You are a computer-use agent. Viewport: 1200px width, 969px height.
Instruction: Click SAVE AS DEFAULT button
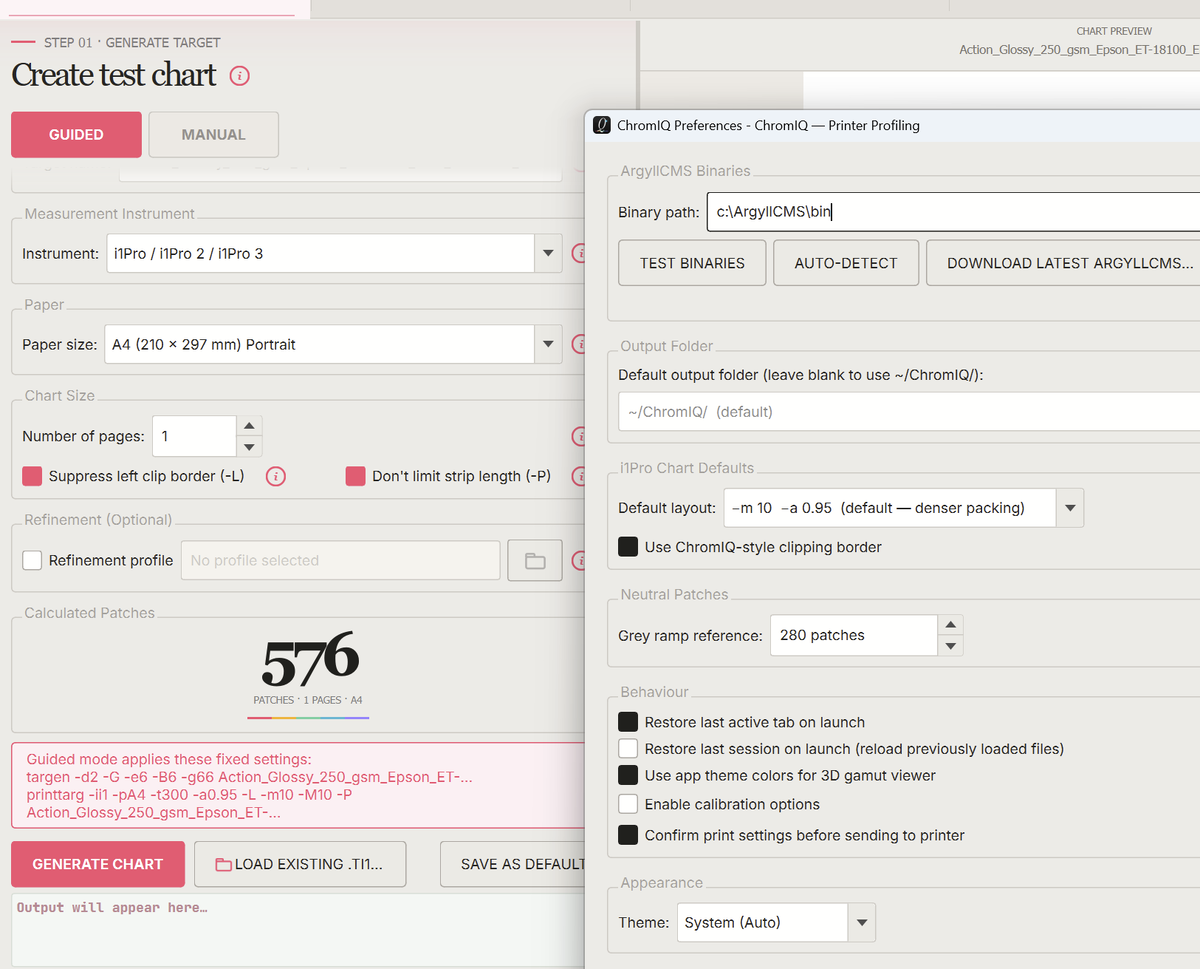pyautogui.click(x=513, y=864)
